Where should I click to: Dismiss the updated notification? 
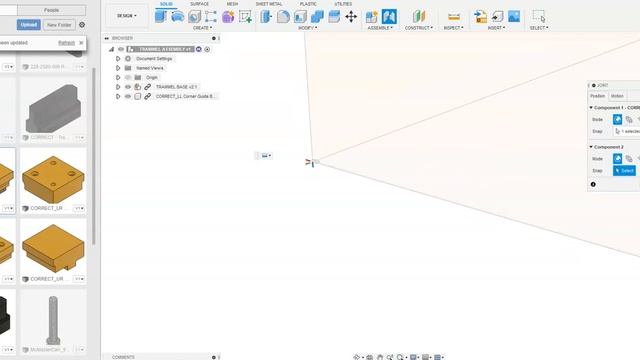[81, 43]
